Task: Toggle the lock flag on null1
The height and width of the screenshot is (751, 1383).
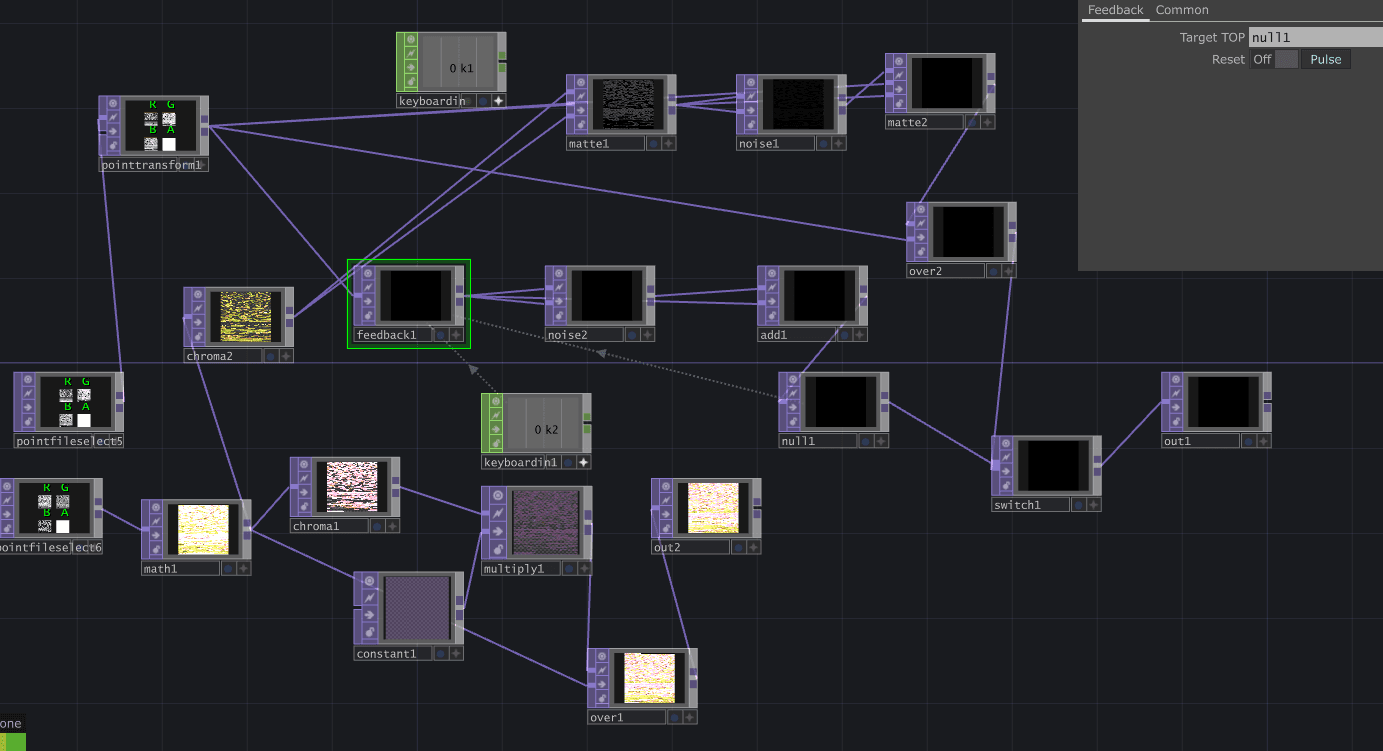Action: (794, 423)
